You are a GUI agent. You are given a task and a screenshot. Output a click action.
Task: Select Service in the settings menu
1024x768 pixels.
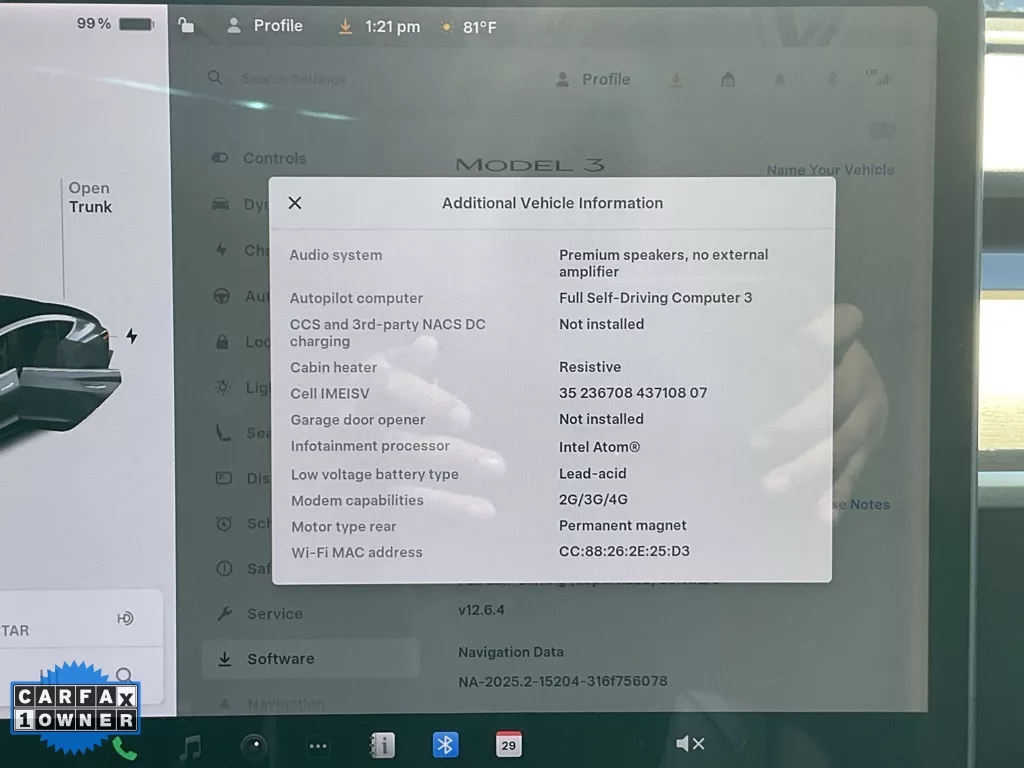(274, 614)
